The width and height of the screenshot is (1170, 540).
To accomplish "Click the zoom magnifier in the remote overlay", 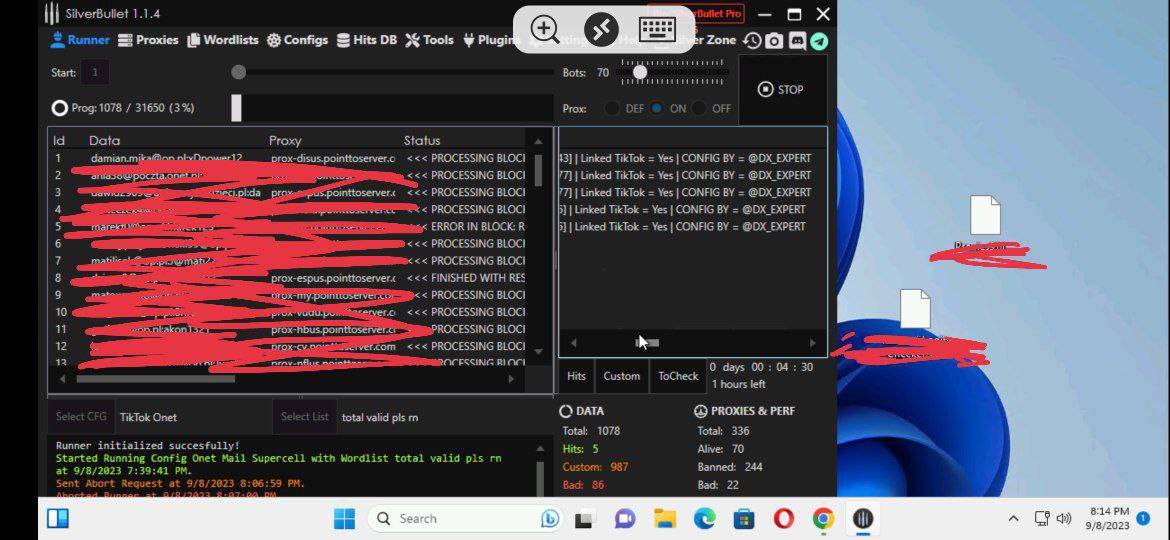I will click(x=545, y=29).
